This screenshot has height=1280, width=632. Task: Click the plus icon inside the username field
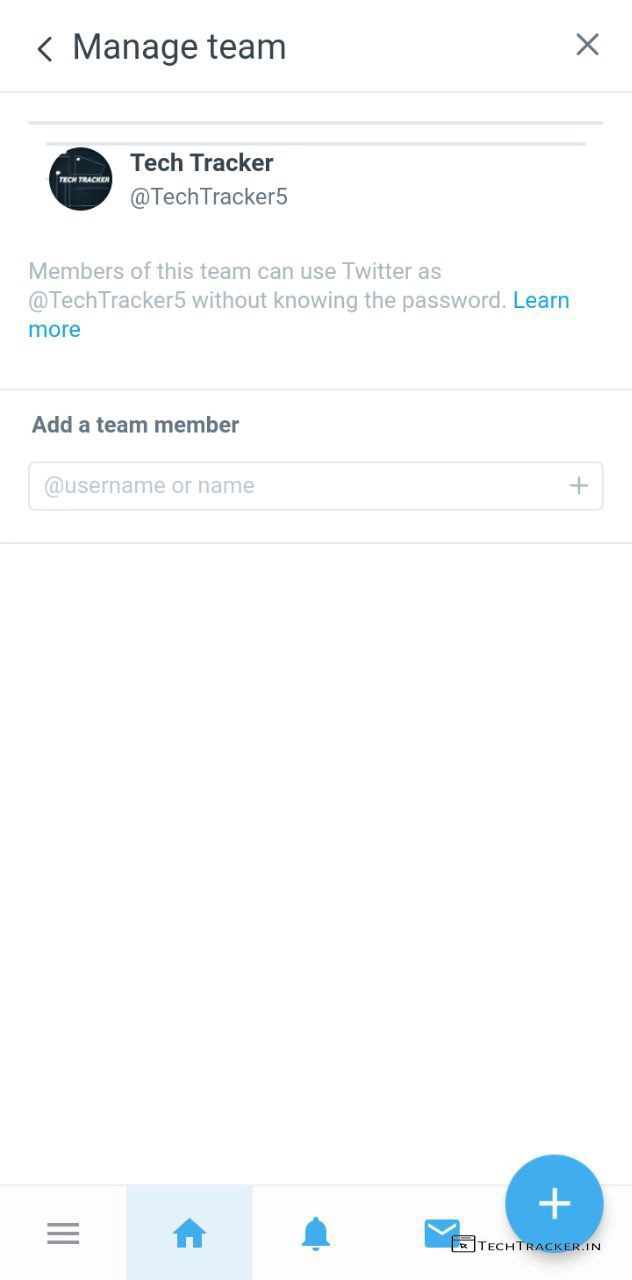point(578,486)
